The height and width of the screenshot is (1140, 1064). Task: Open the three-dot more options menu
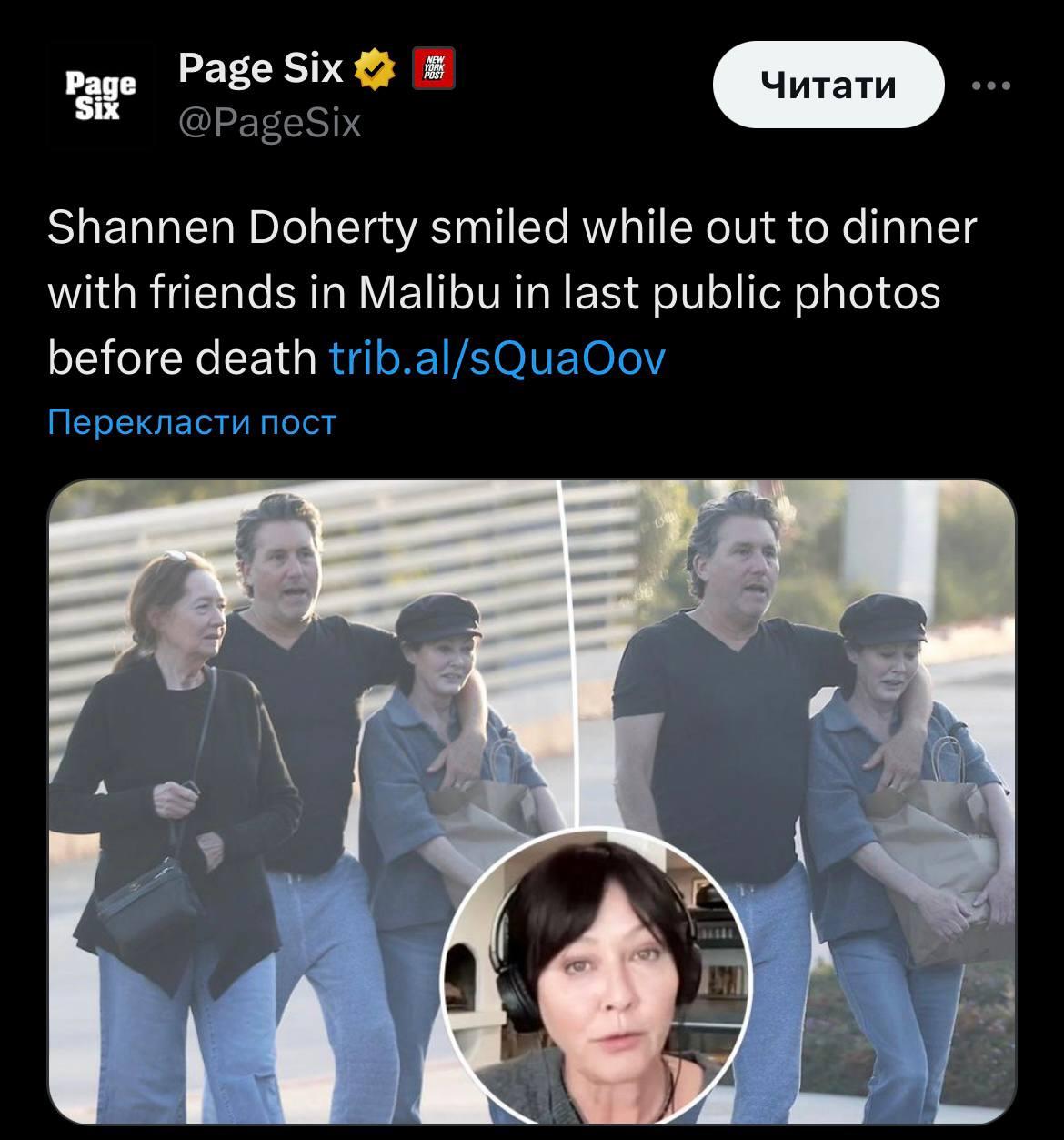pyautogui.click(x=991, y=86)
